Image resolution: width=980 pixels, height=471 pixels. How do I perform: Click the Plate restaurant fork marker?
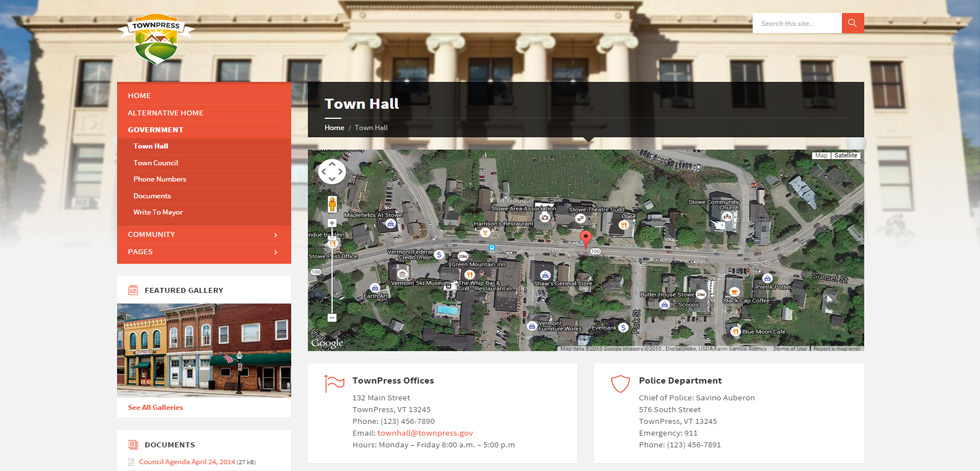pos(623,224)
